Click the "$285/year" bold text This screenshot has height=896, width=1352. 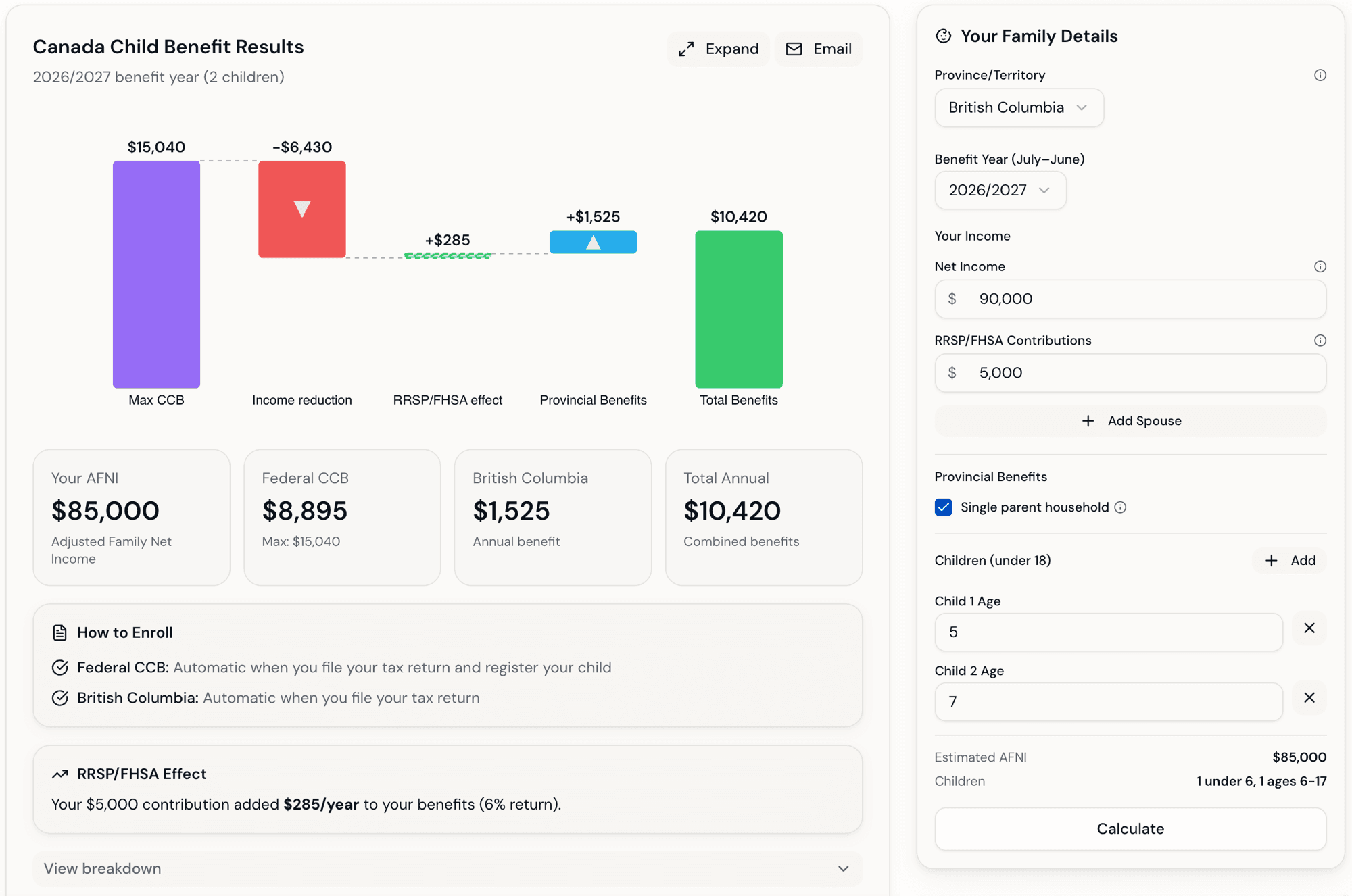pos(321,804)
